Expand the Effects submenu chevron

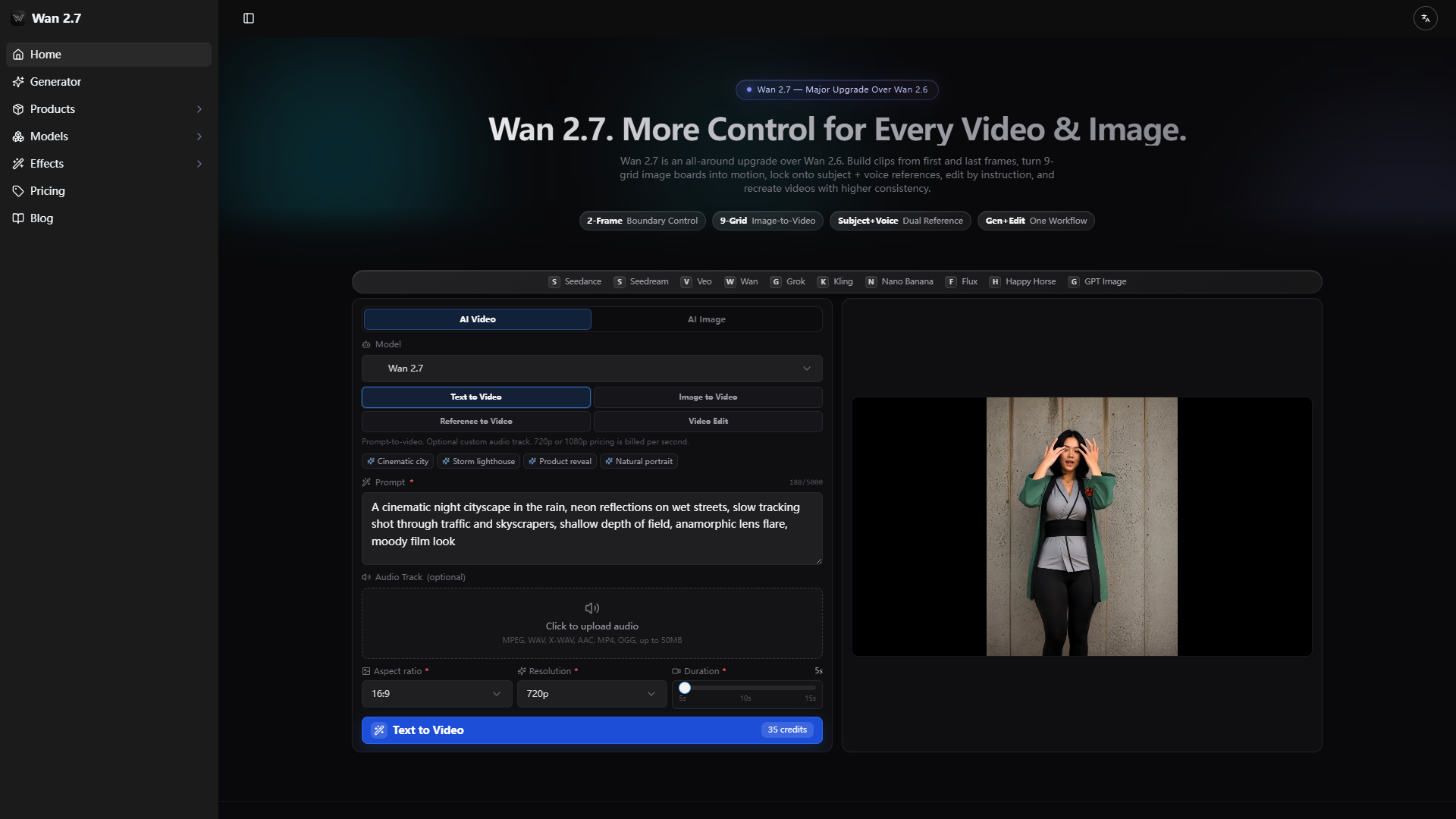tap(199, 164)
